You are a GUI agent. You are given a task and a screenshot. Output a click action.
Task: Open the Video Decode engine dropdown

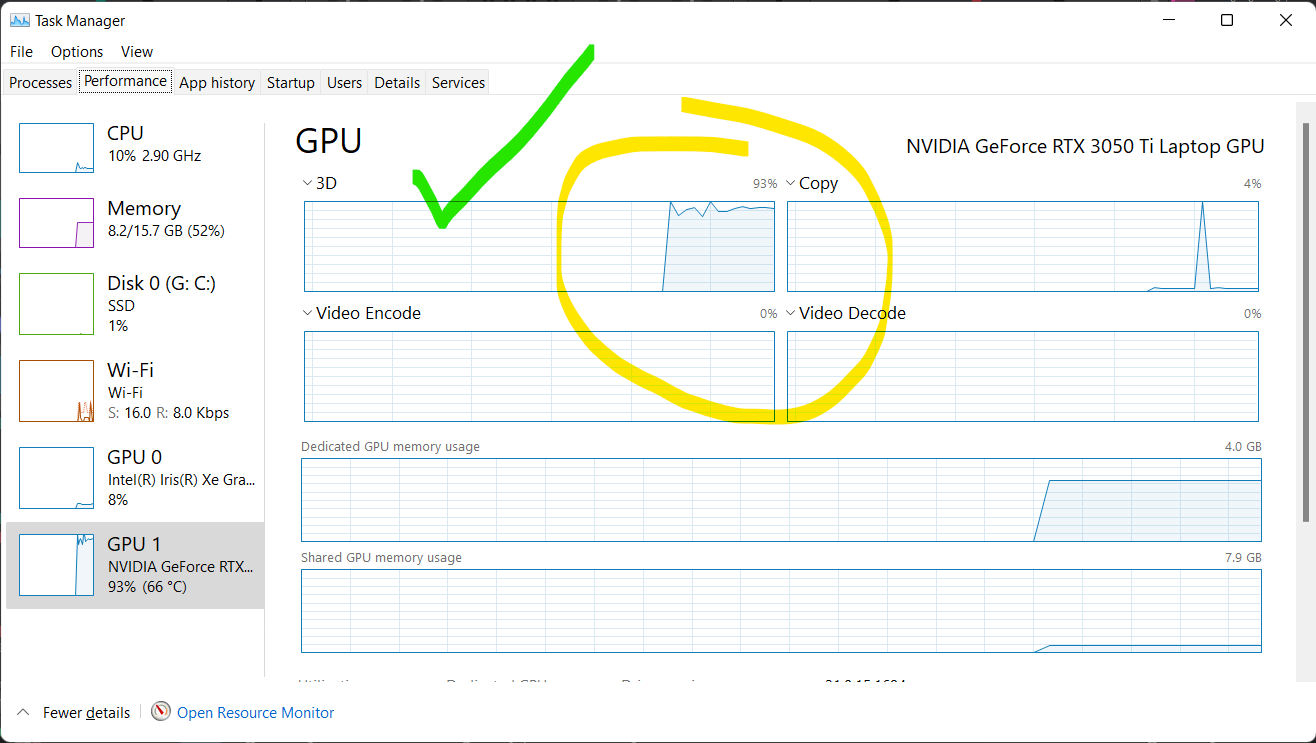846,313
